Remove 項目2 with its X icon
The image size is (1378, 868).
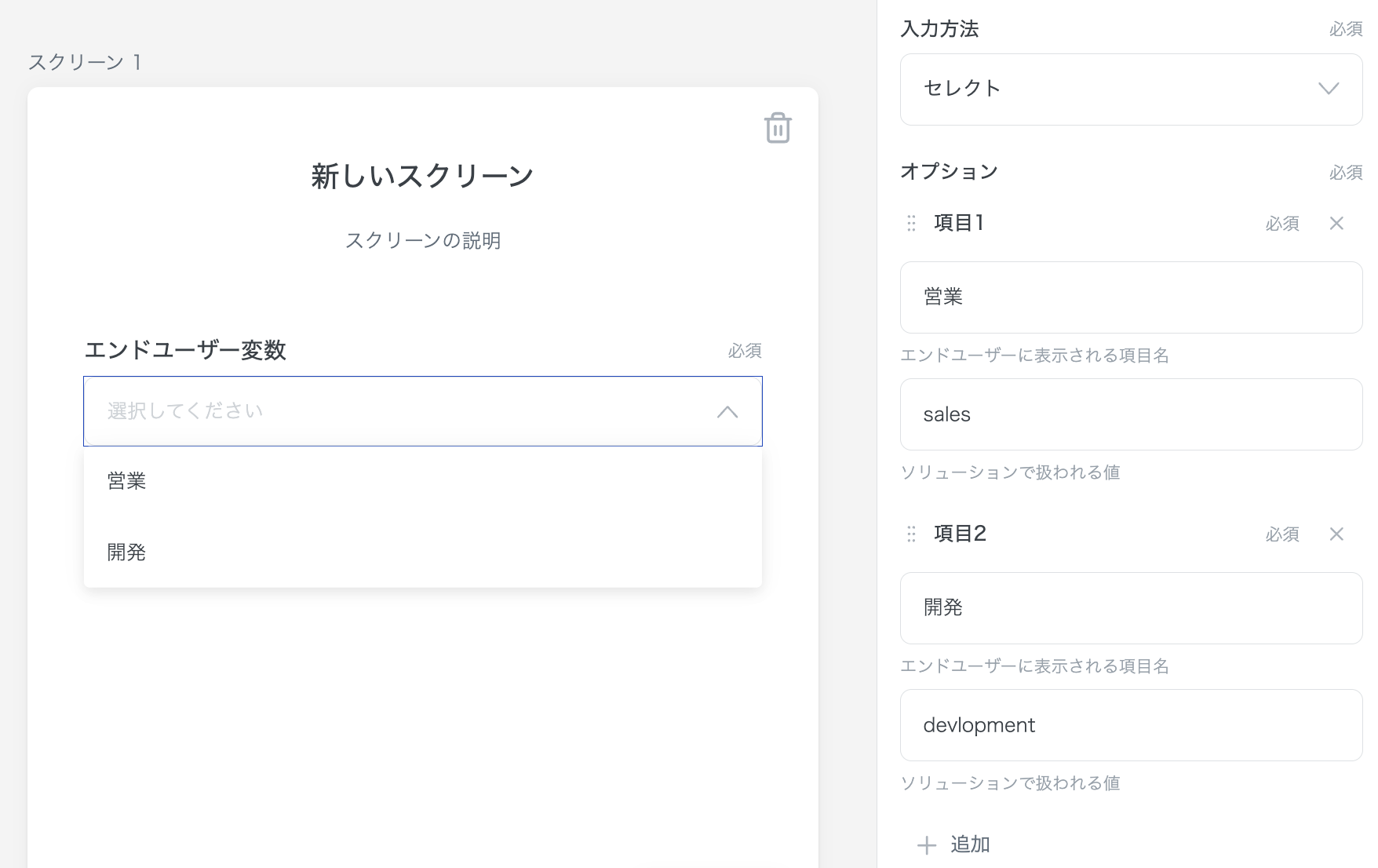click(1336, 534)
